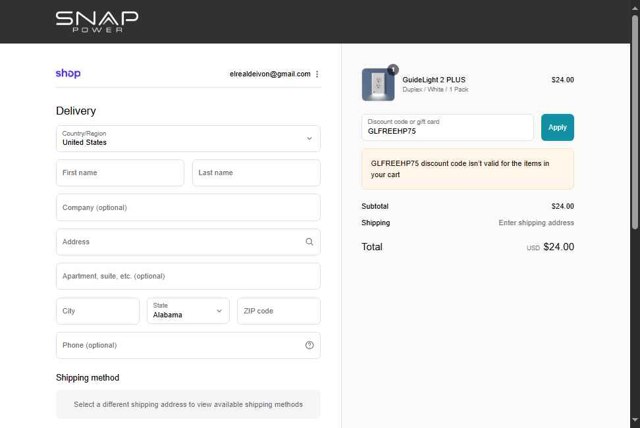The height and width of the screenshot is (428, 640).
Task: Click the Company (optional) field
Action: [x=188, y=208]
